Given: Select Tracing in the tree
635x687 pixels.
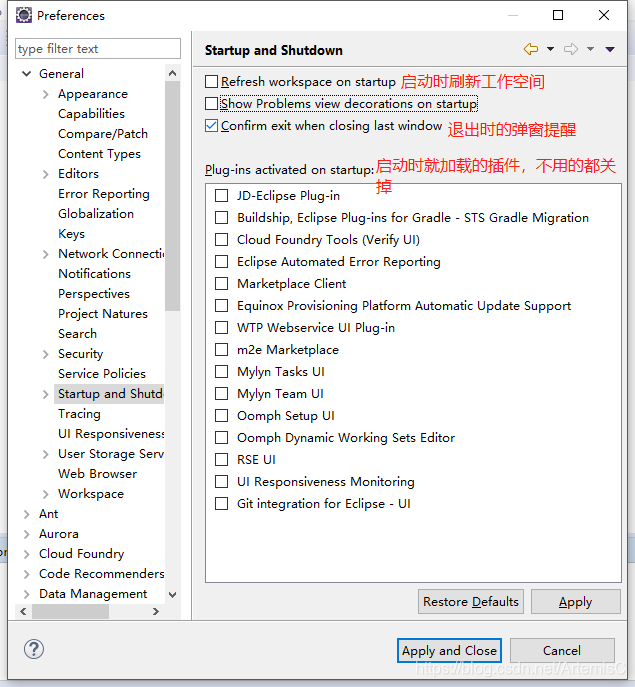Looking at the screenshot, I should click(79, 414).
